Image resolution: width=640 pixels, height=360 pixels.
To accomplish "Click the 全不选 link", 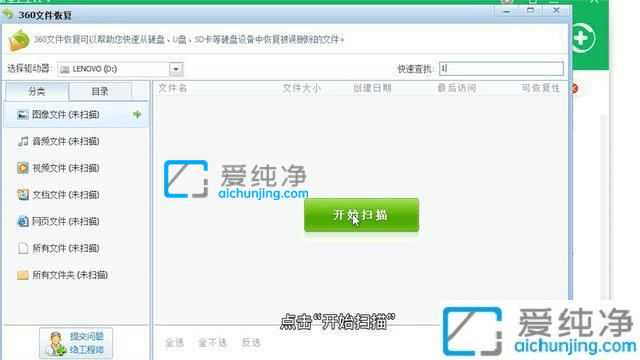I will pos(212,343).
